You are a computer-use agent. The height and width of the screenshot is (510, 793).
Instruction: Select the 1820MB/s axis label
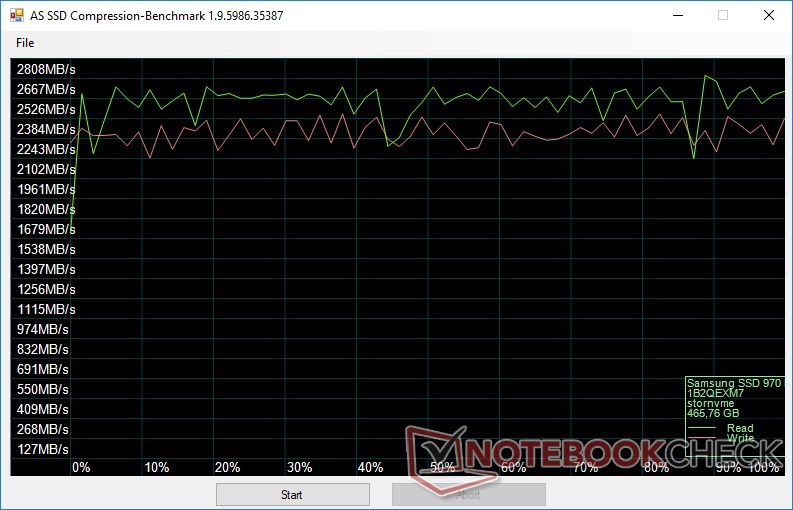tap(46, 209)
